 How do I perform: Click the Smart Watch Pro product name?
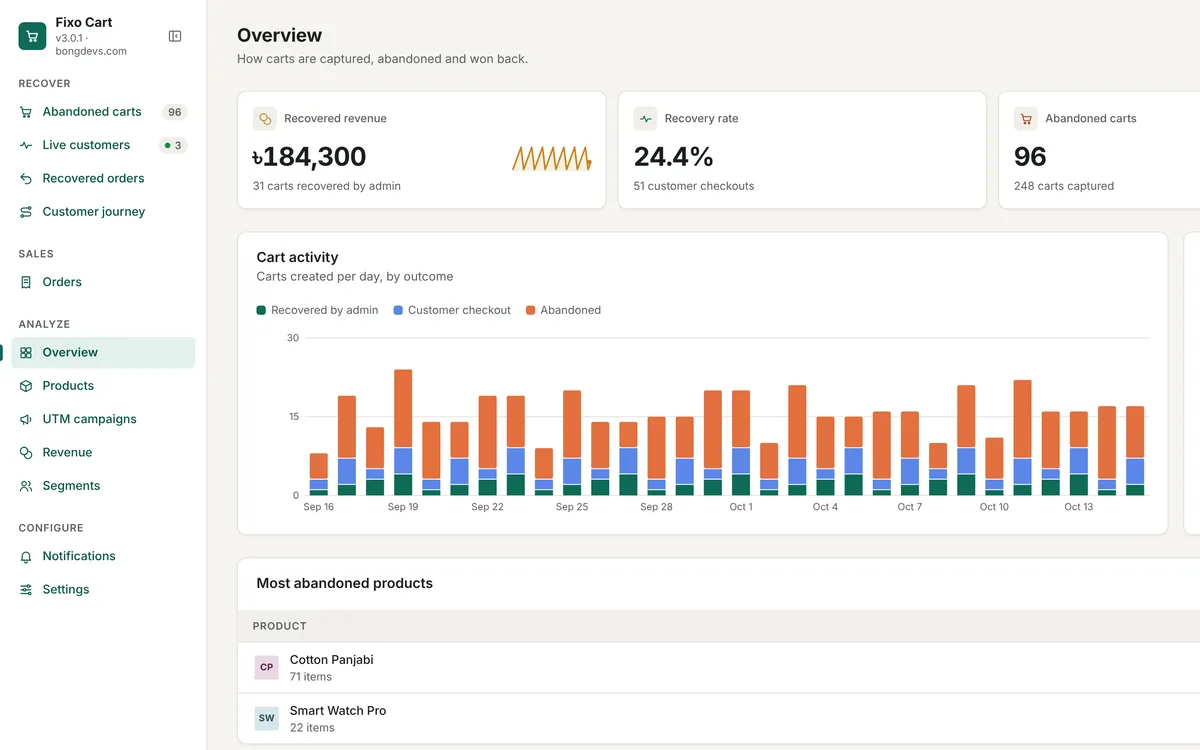338,711
